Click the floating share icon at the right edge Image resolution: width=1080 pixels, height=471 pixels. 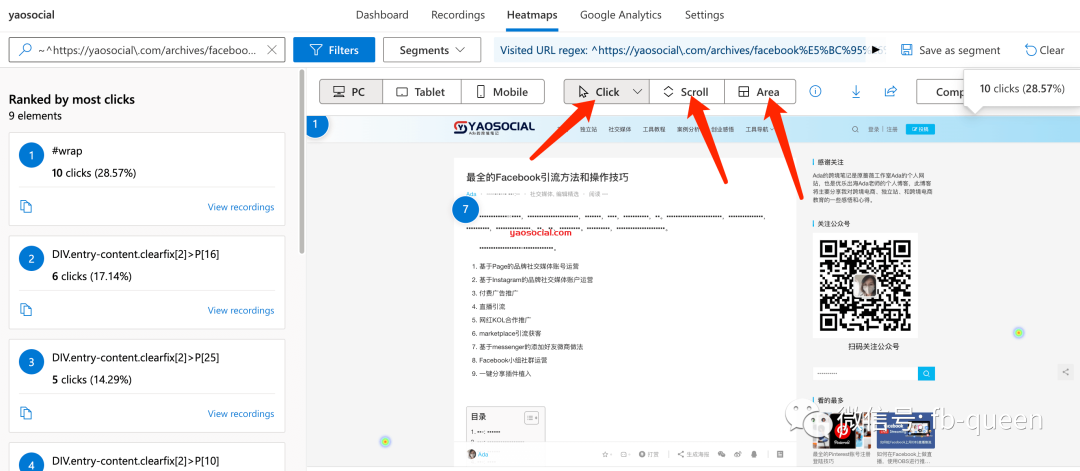[1066, 372]
